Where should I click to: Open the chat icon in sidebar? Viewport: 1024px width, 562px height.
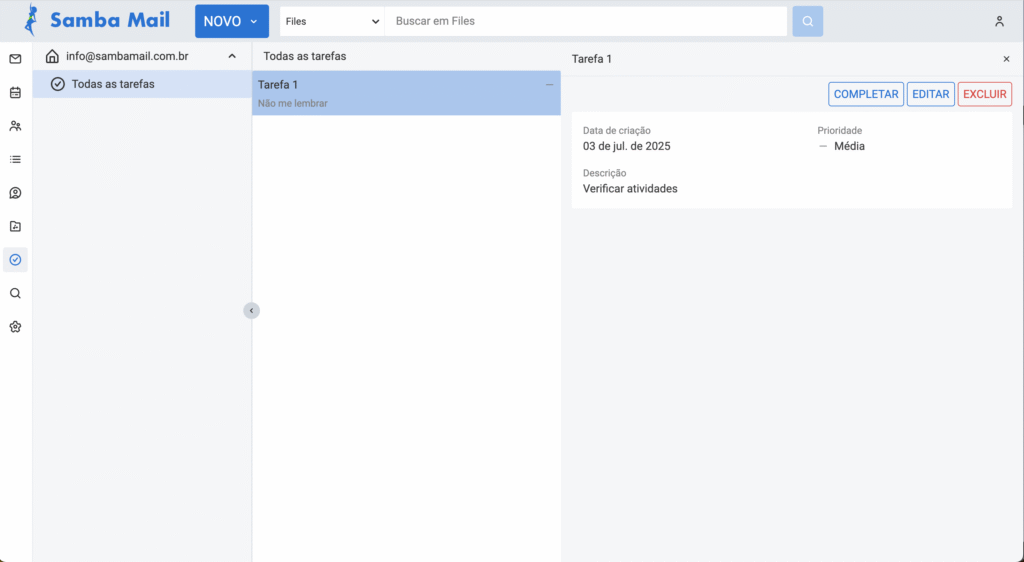click(x=15, y=193)
